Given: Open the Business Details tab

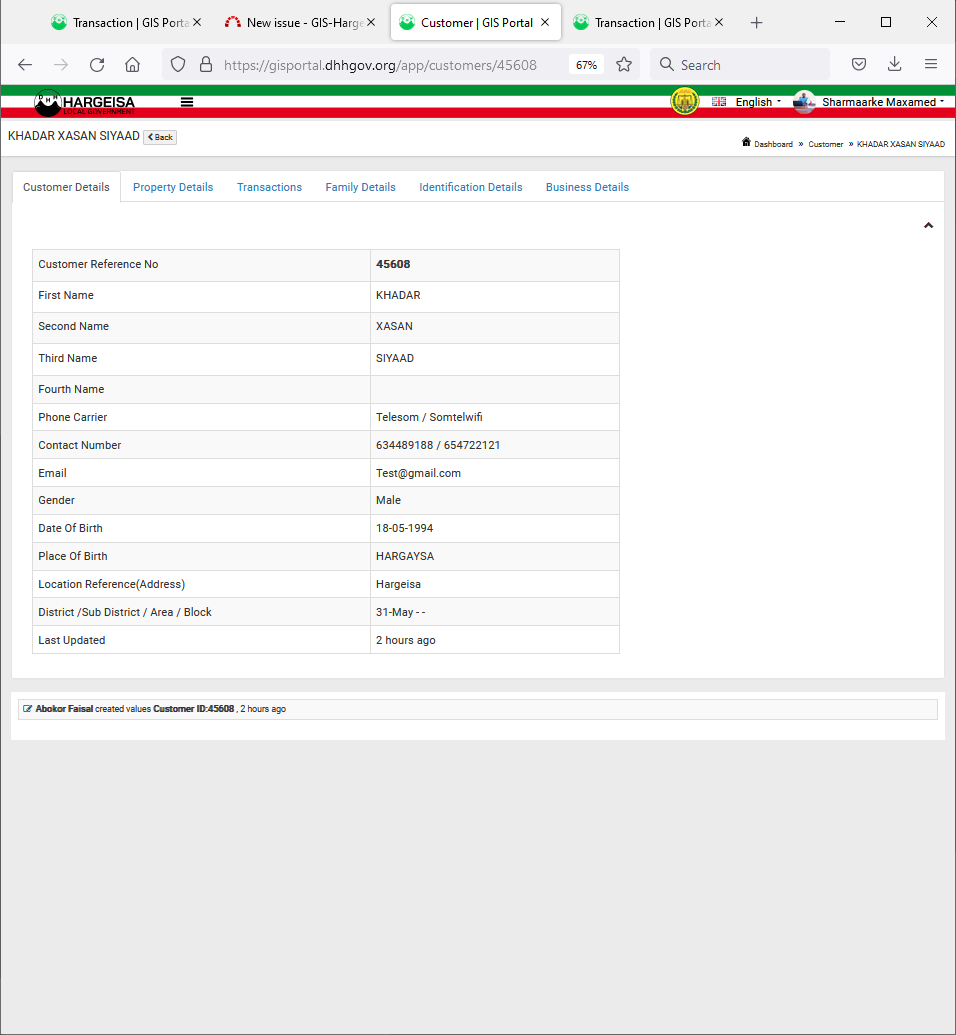Looking at the screenshot, I should click(587, 187).
